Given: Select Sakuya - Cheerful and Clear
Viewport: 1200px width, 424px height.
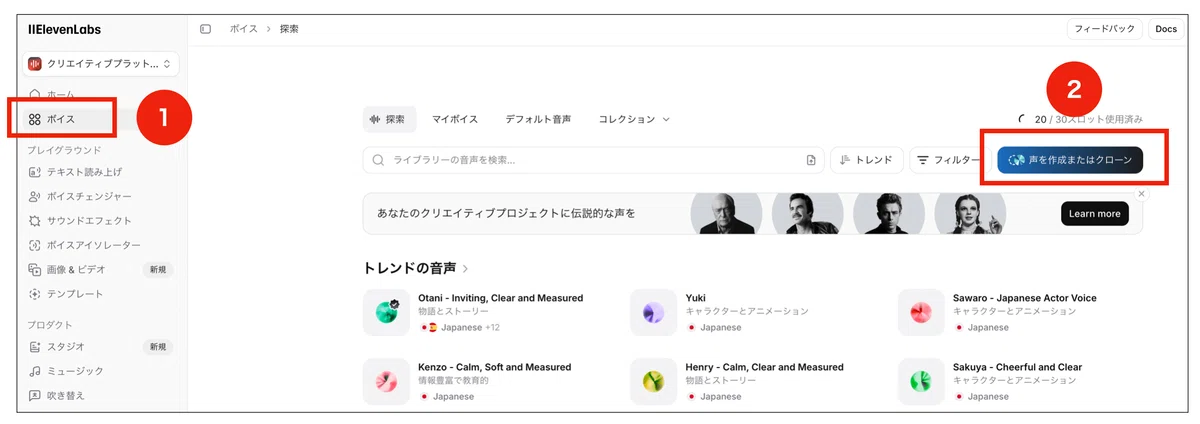Looking at the screenshot, I should coord(1017,367).
